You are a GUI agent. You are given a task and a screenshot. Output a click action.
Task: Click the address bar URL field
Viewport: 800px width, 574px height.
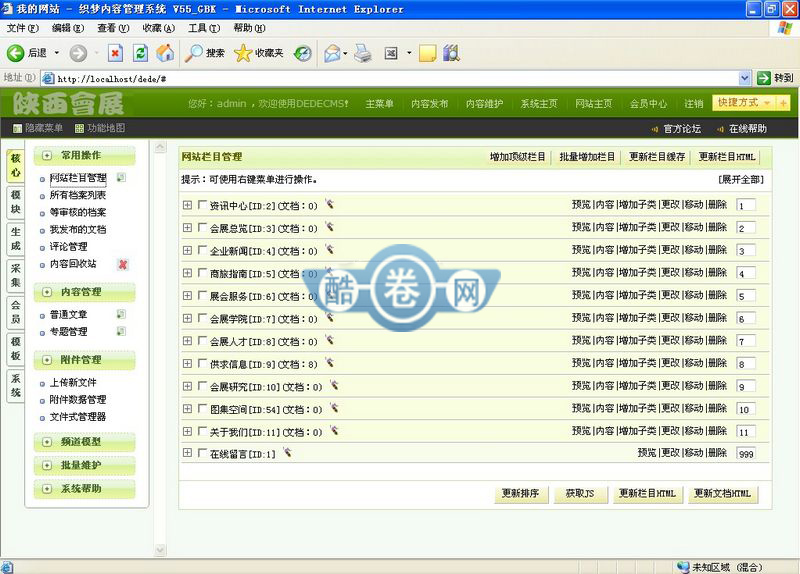click(390, 79)
